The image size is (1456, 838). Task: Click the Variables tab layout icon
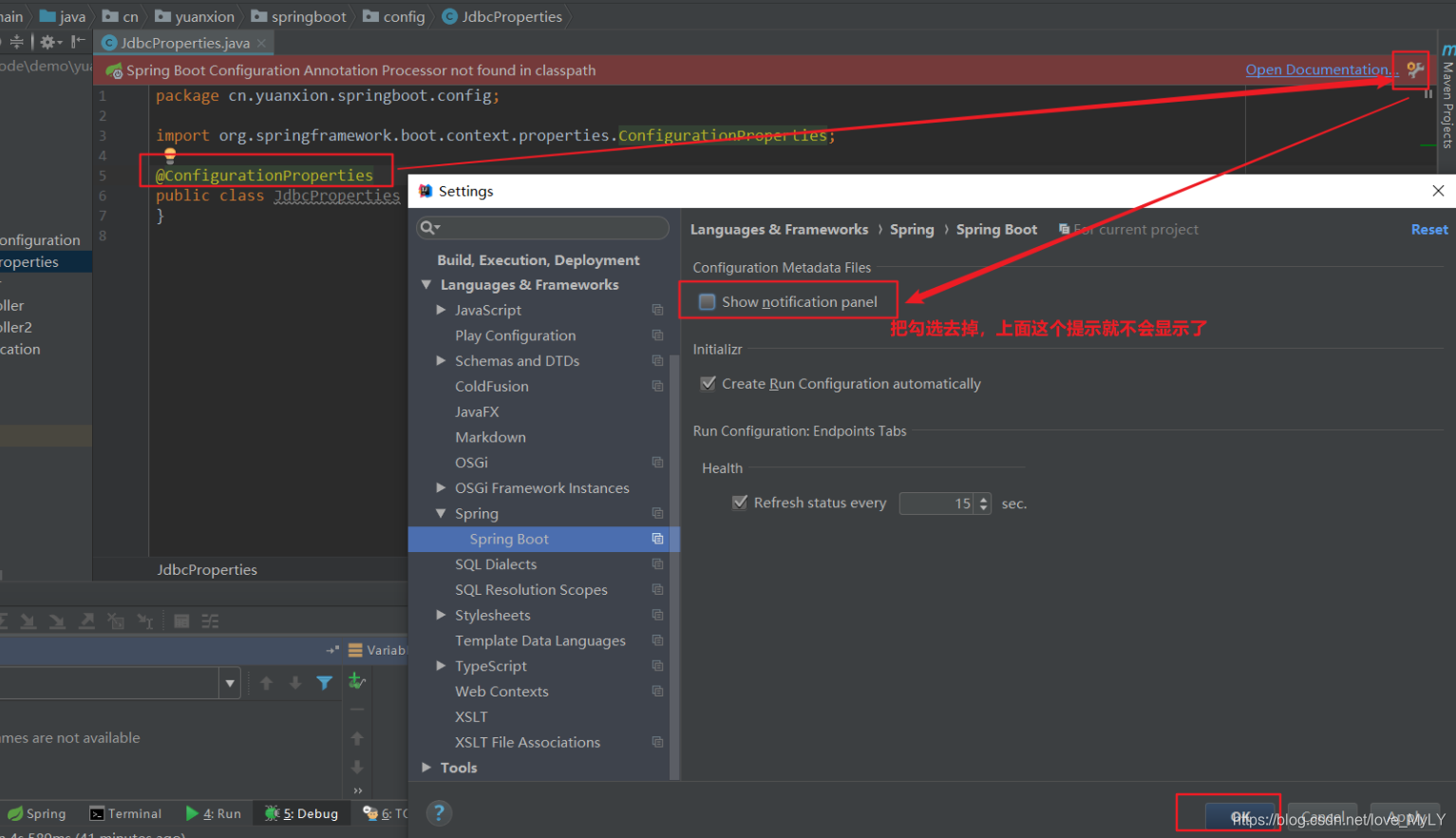click(355, 650)
